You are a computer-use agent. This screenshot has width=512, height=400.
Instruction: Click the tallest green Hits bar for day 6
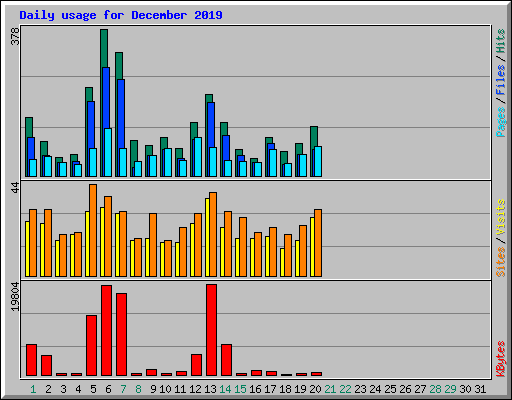(x=104, y=48)
